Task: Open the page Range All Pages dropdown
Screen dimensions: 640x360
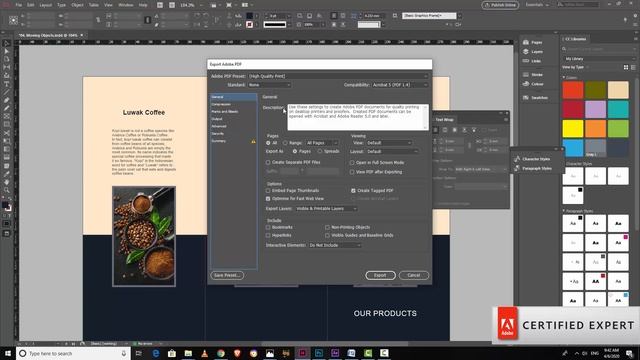Action: pos(322,143)
